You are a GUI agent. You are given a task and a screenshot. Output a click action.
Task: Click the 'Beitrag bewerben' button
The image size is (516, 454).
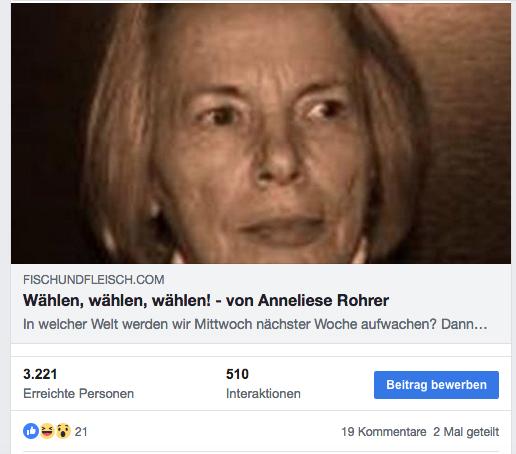[x=436, y=385]
